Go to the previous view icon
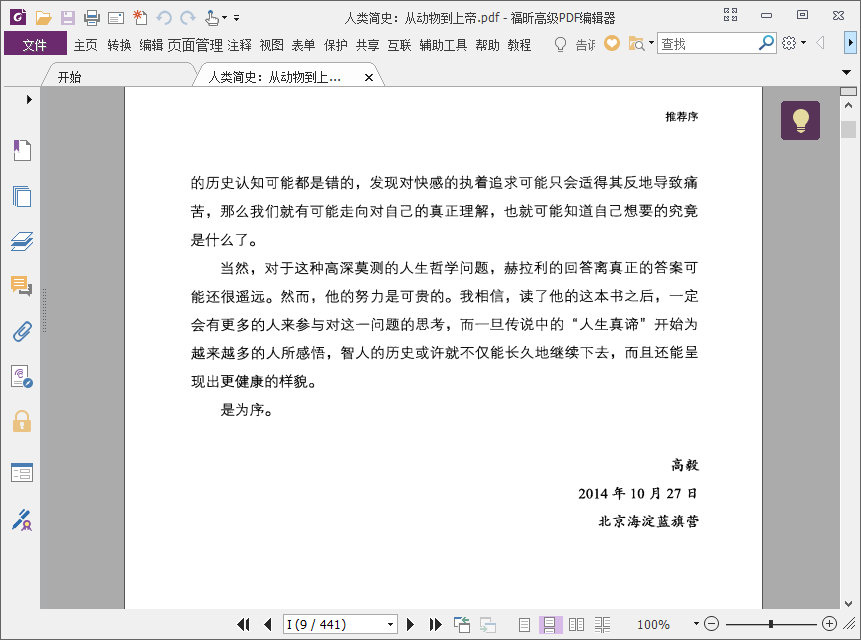 coord(462,624)
